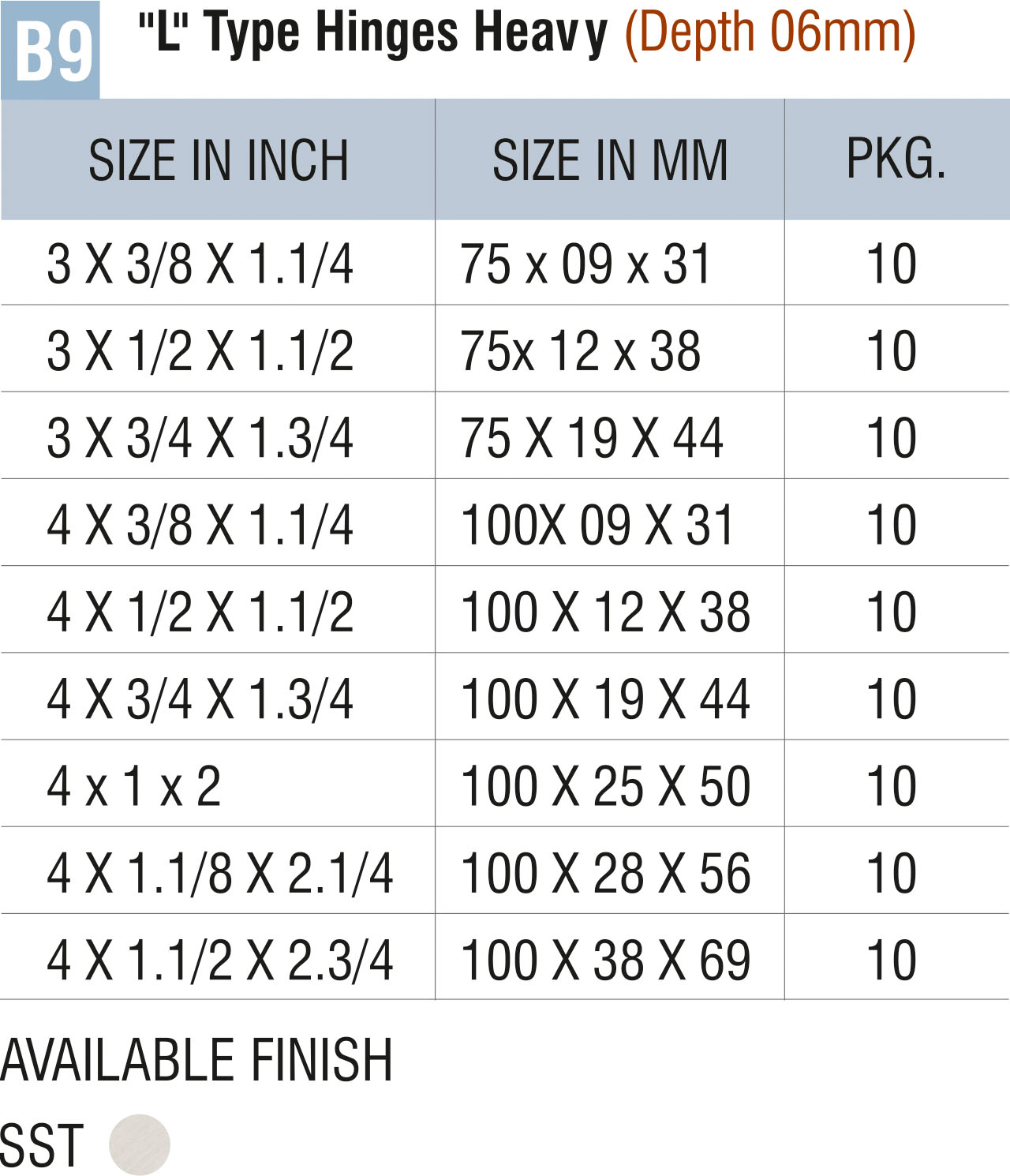Click the Depth 06mm label
Screen dimensions: 1010x1176
769,35
